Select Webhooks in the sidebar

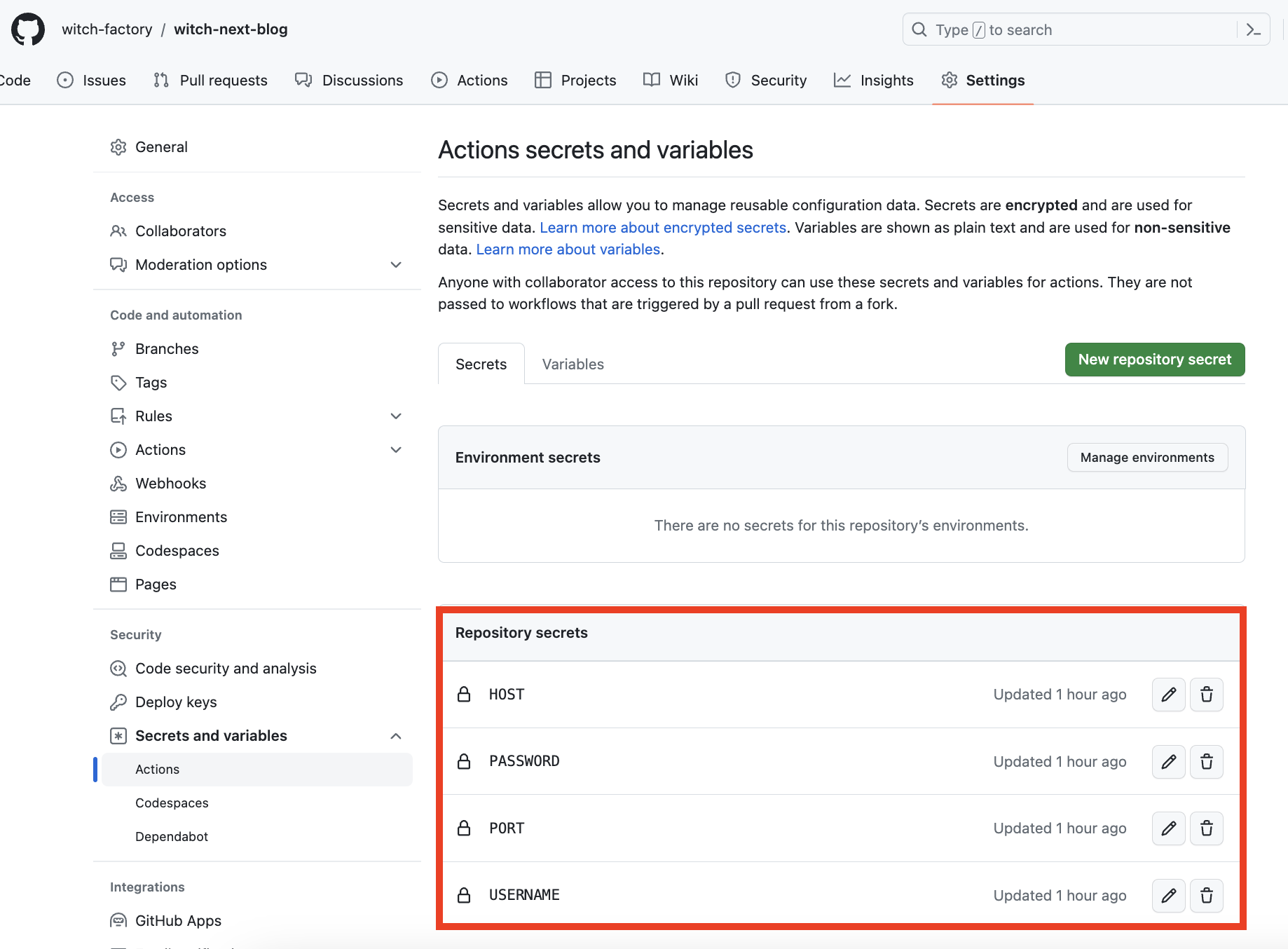pos(170,483)
